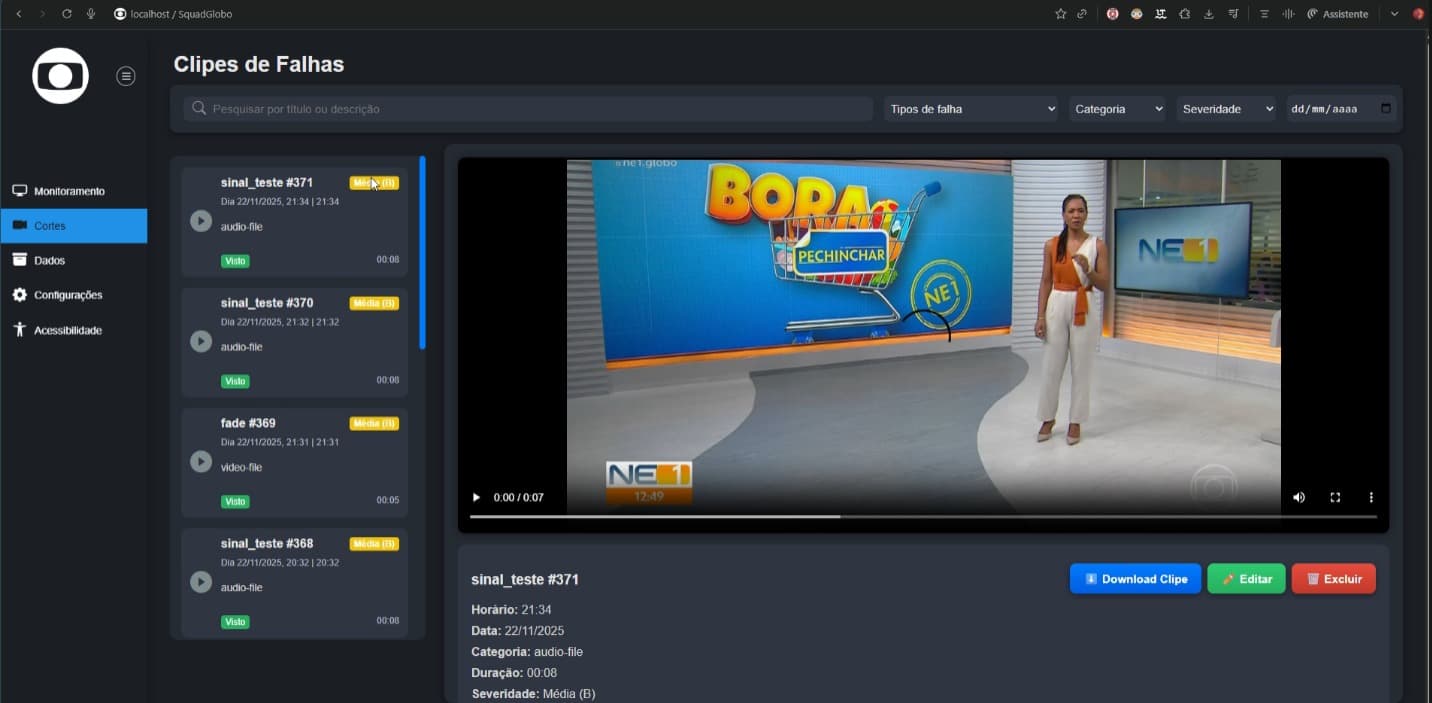The height and width of the screenshot is (703, 1432).
Task: Open browser downloads icon
Action: [x=1209, y=14]
